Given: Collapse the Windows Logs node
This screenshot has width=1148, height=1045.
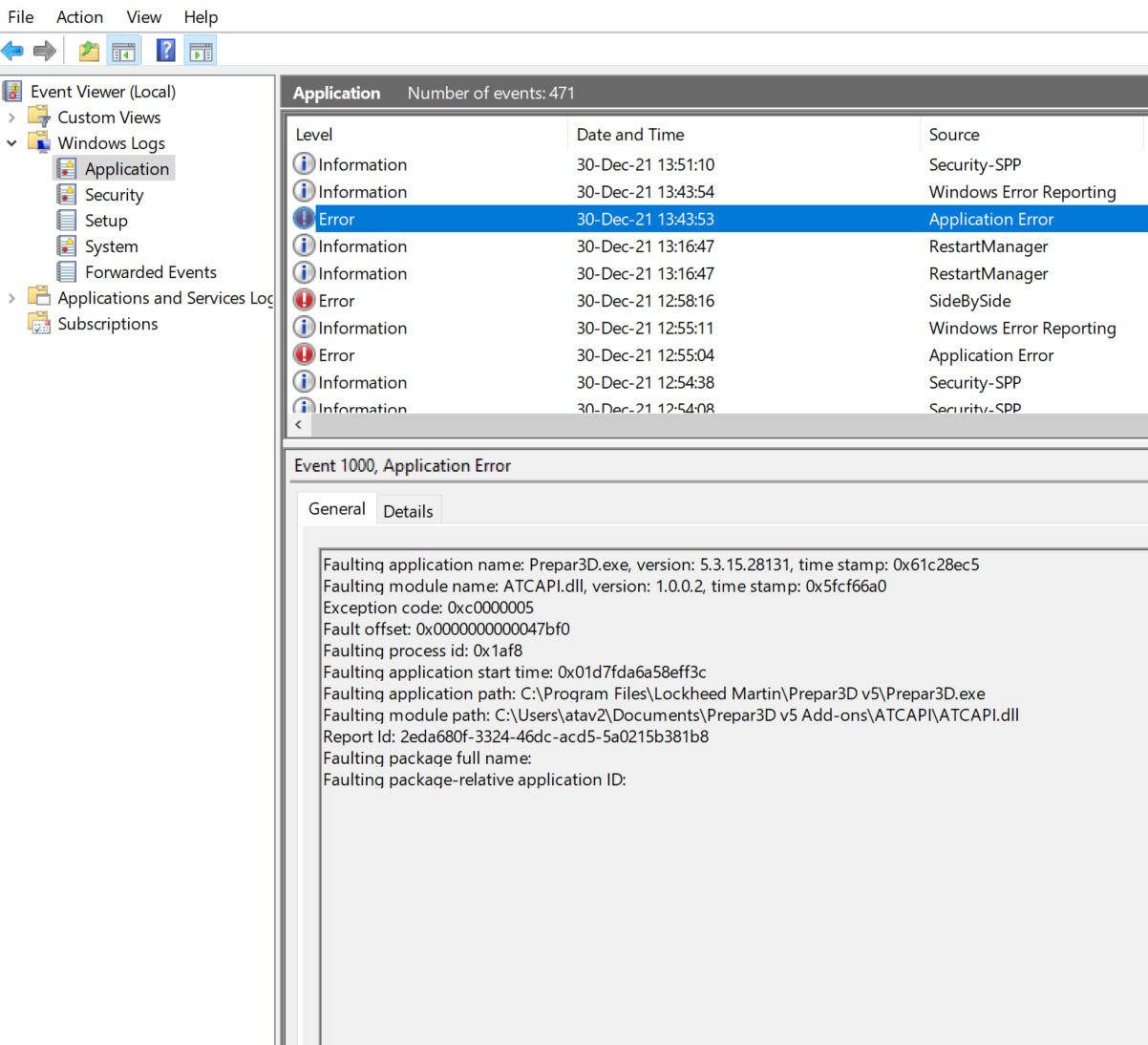Looking at the screenshot, I should click(x=11, y=143).
